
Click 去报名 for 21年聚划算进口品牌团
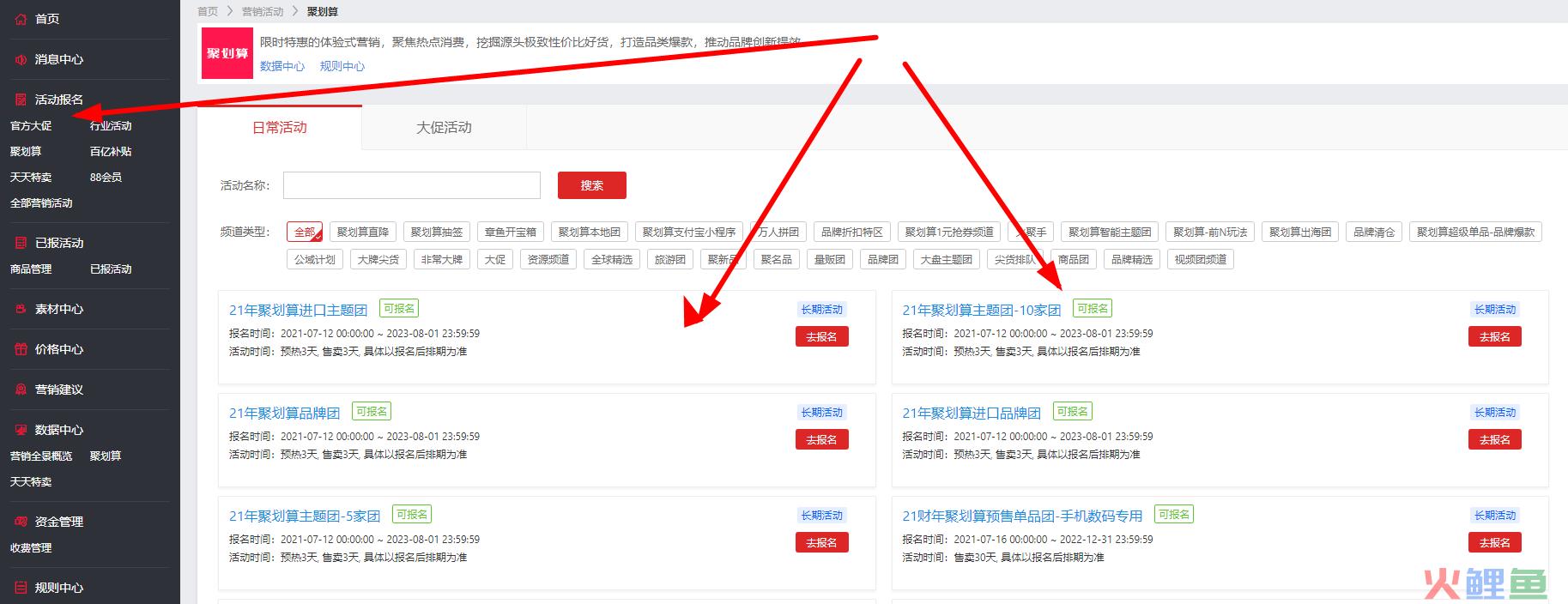coord(1495,440)
